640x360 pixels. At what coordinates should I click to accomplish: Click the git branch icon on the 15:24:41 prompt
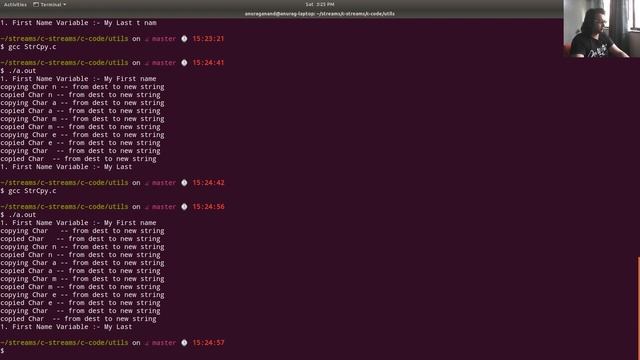pyautogui.click(x=147, y=63)
